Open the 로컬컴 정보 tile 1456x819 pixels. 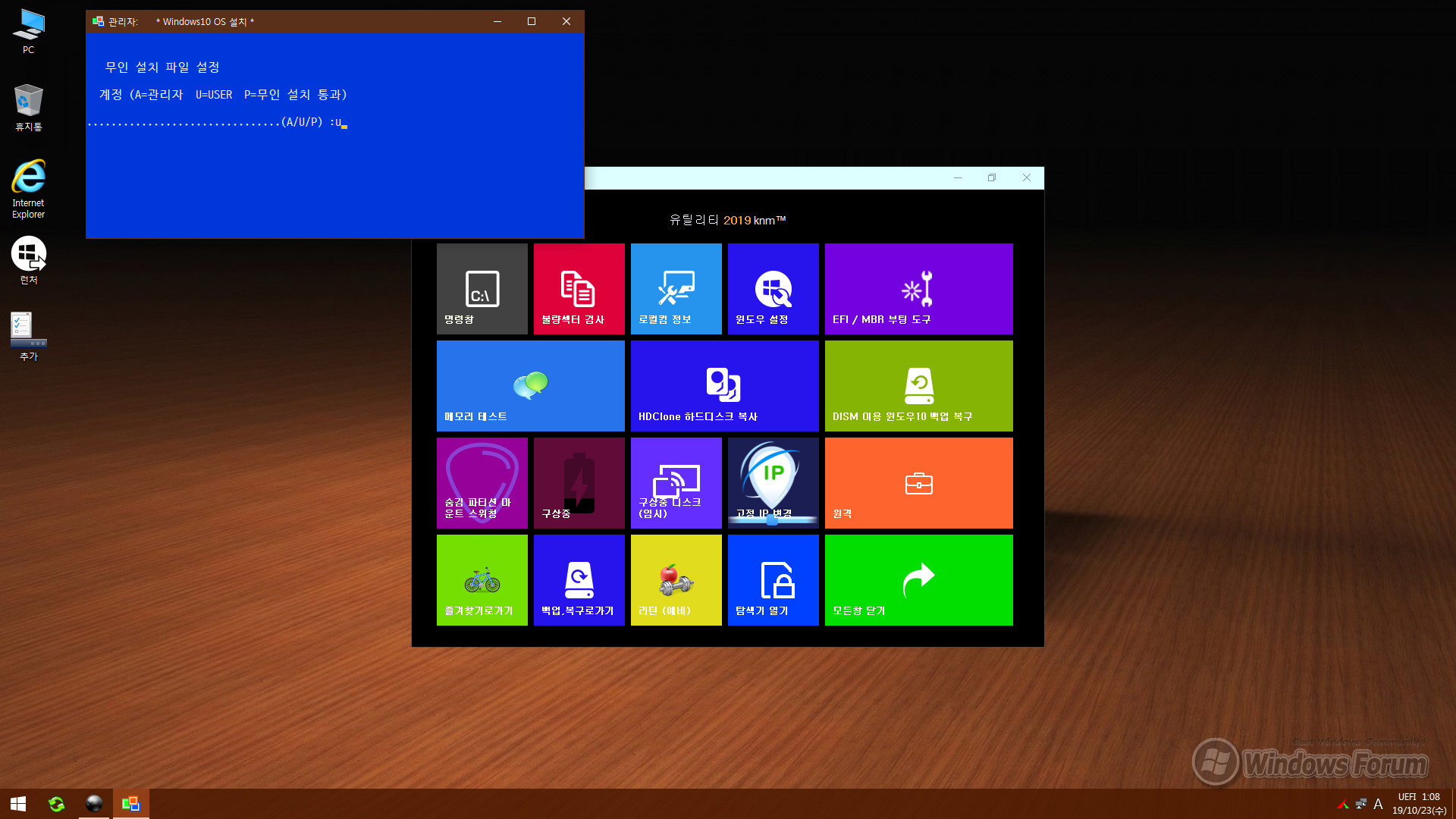(676, 289)
